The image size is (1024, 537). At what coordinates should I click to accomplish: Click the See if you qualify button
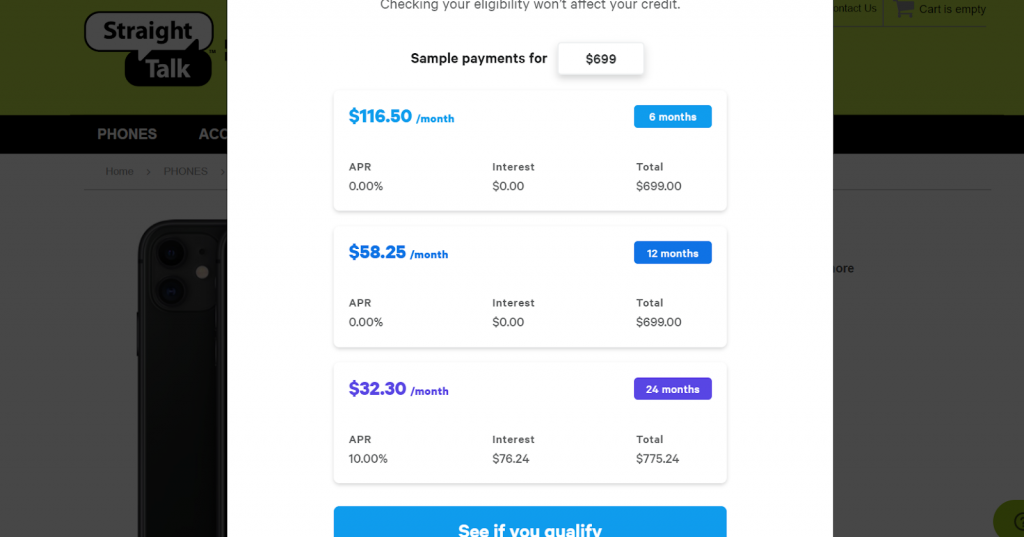point(529,524)
